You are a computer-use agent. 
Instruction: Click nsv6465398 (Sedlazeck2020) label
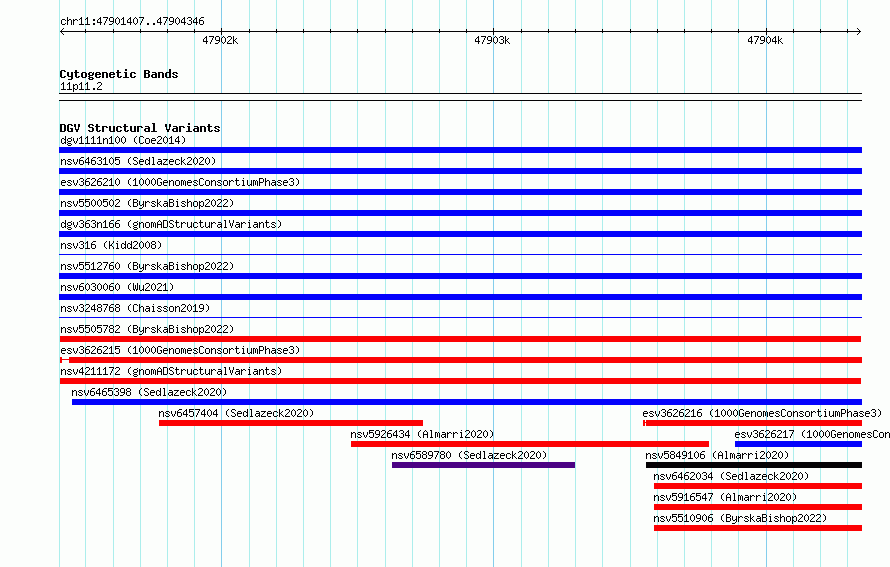tap(149, 392)
